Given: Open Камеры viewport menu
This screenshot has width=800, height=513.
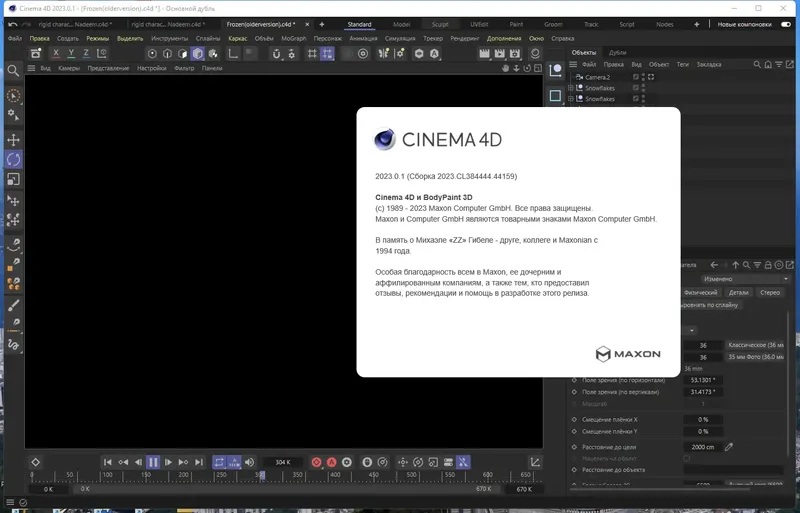Looking at the screenshot, I should click(x=69, y=68).
